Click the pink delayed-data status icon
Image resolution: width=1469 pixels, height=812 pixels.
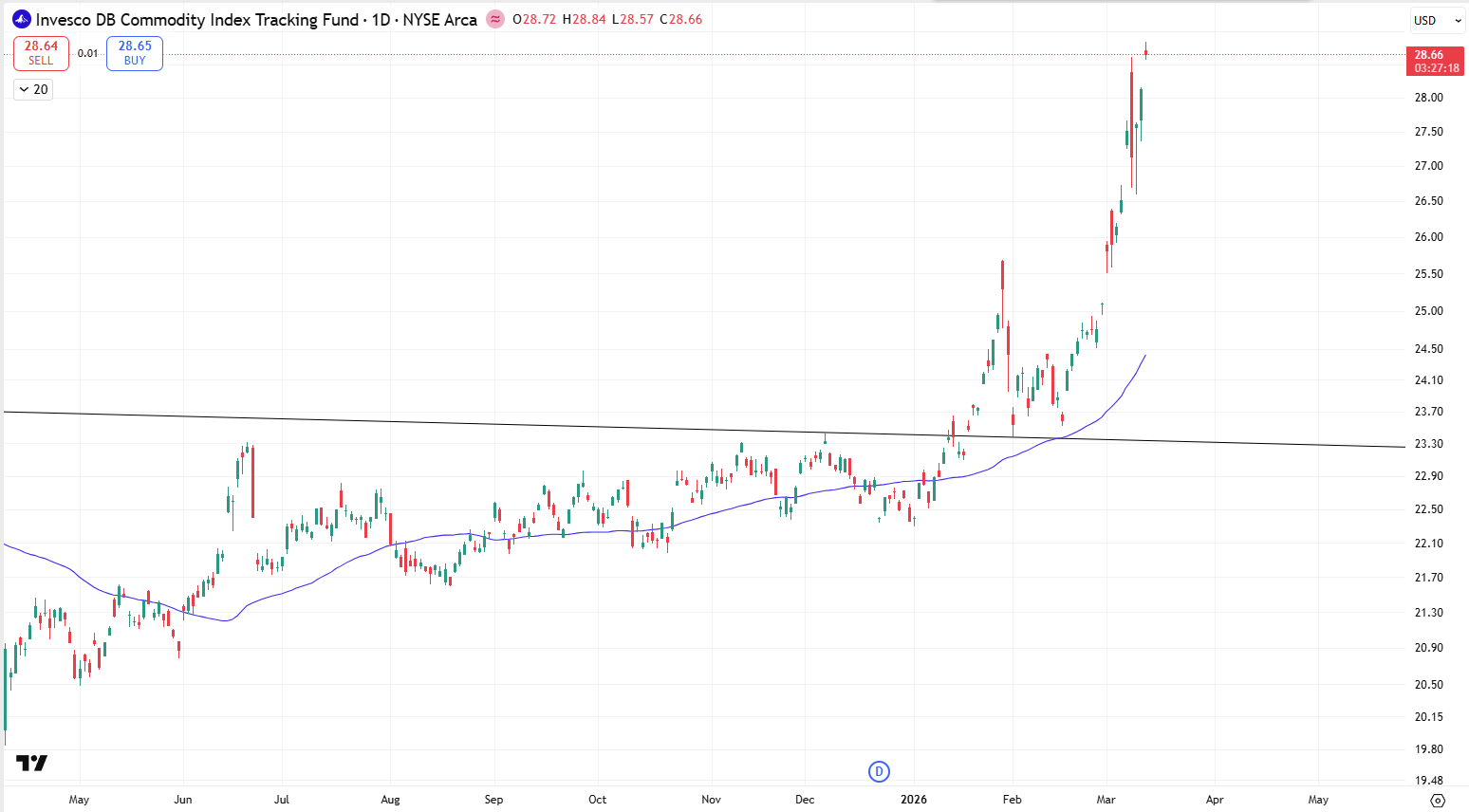[x=495, y=19]
